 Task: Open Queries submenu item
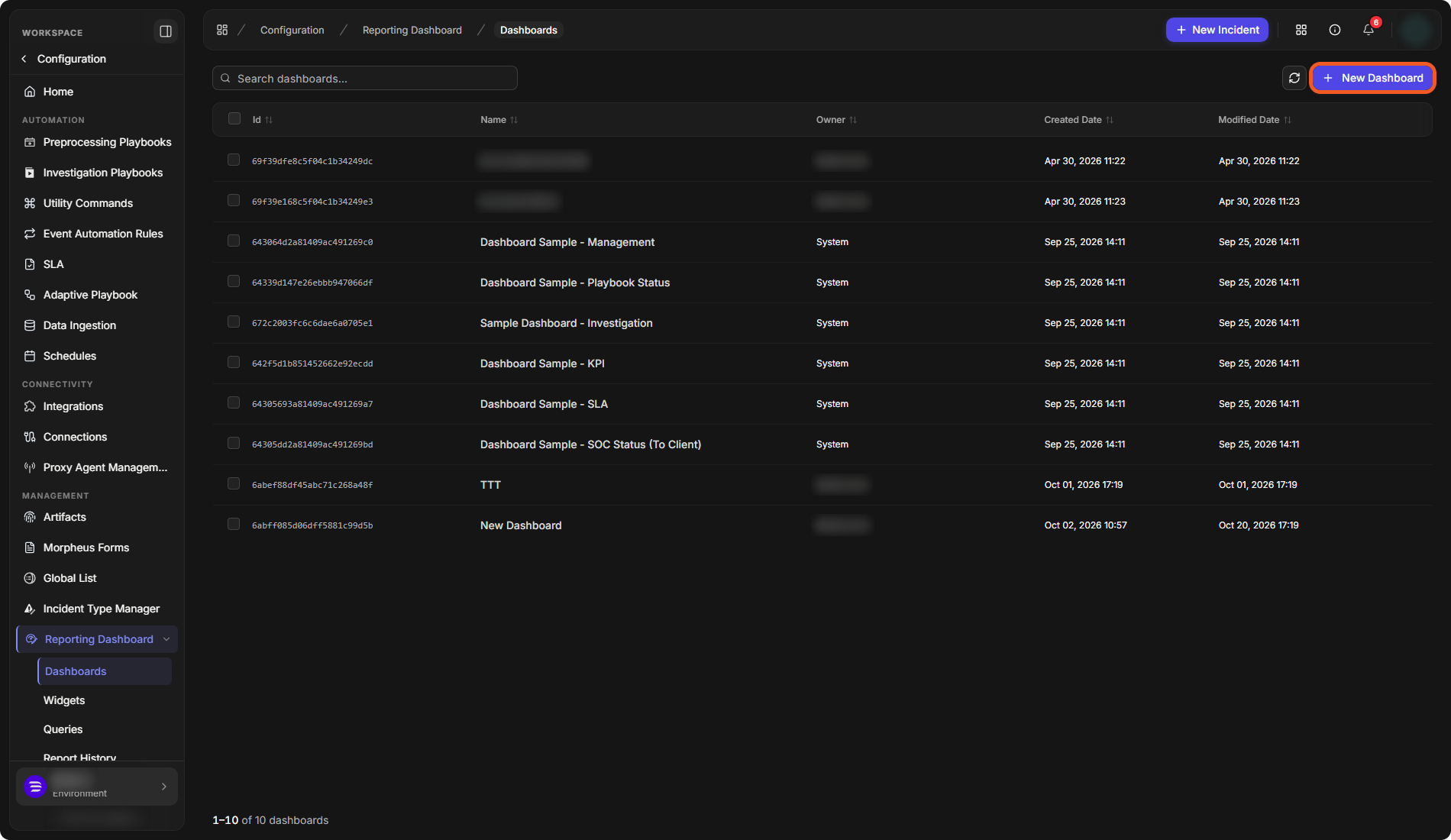[x=63, y=729]
